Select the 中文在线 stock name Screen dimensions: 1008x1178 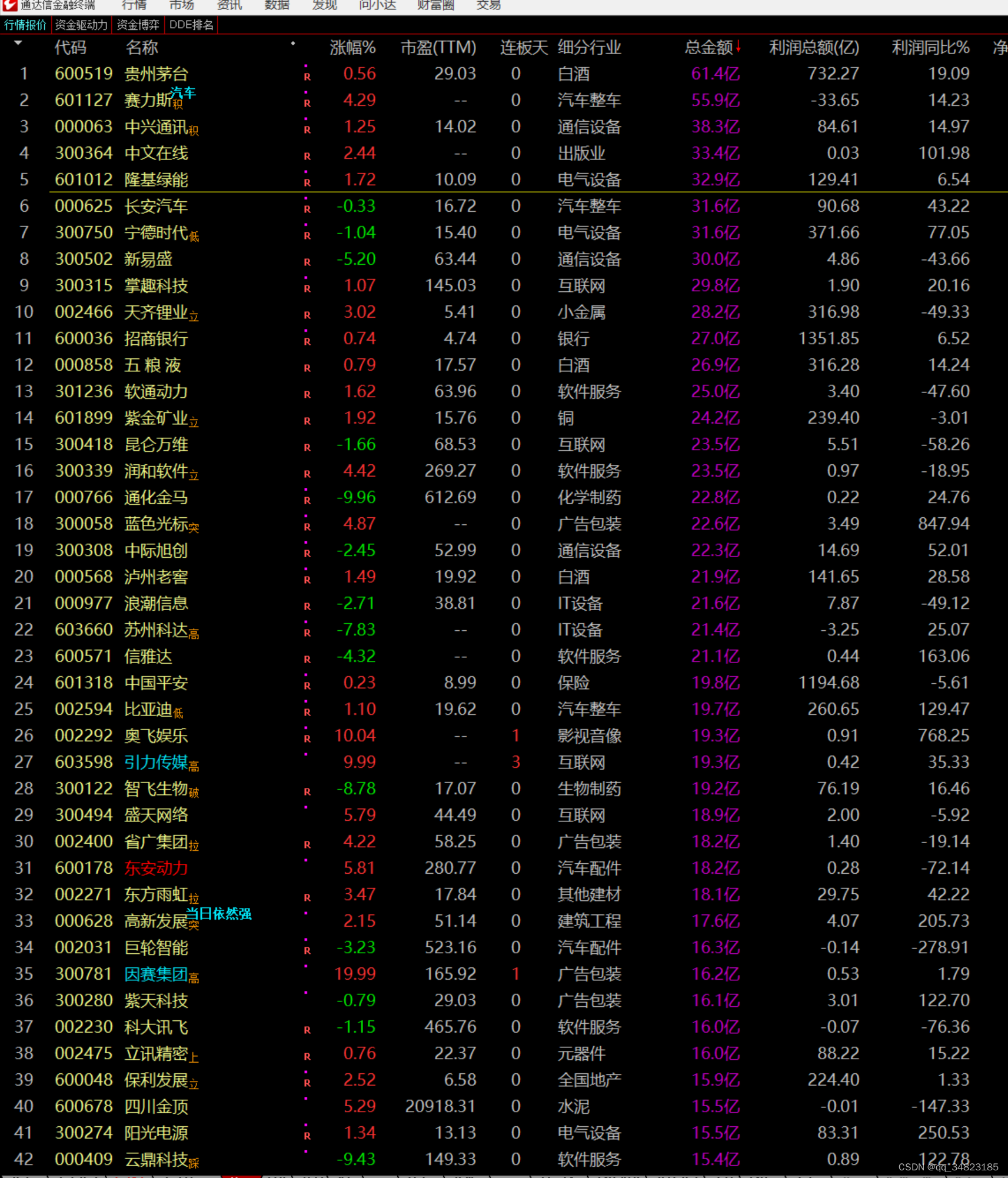click(156, 153)
